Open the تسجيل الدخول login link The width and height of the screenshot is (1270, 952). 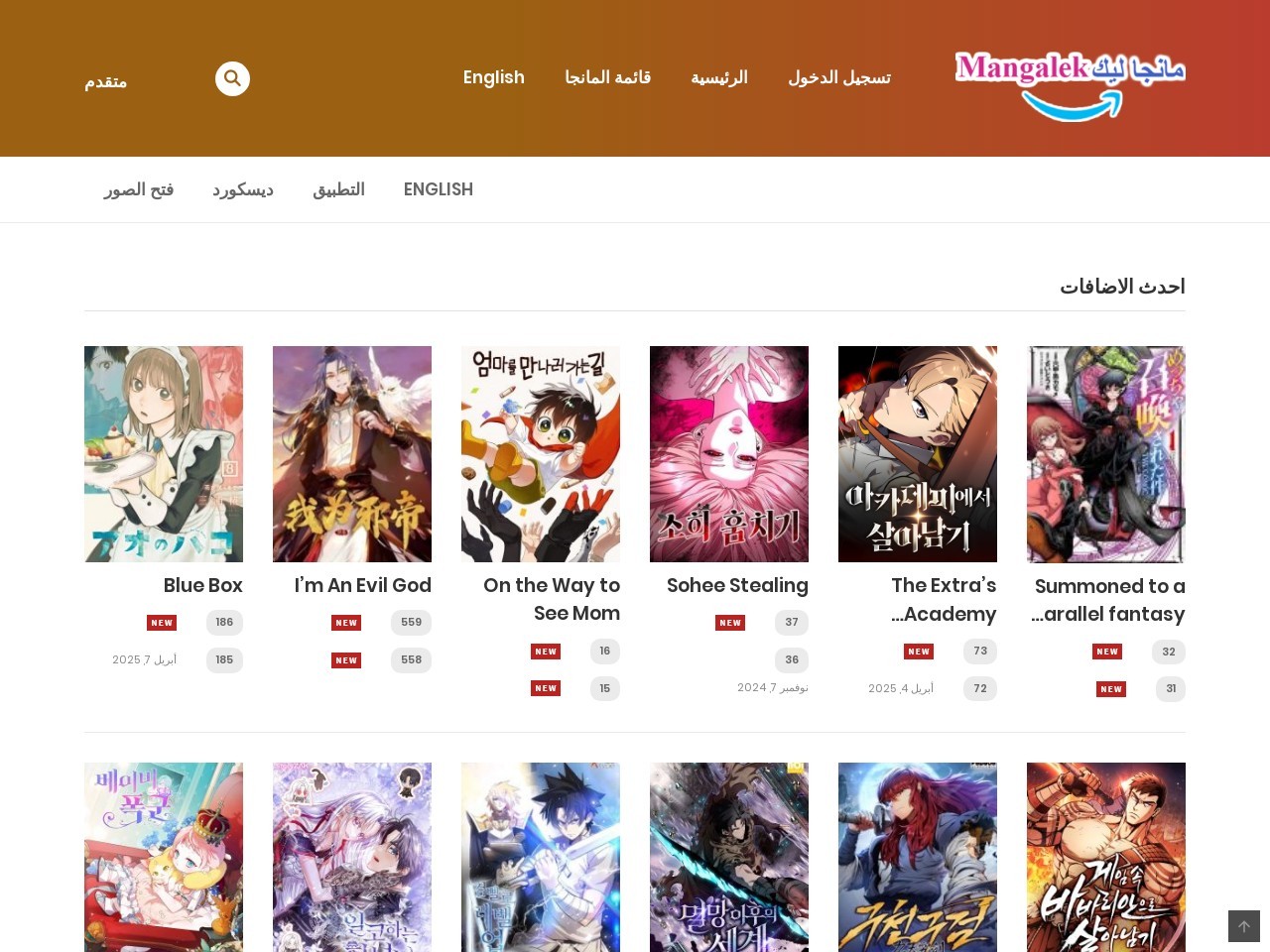[839, 77]
